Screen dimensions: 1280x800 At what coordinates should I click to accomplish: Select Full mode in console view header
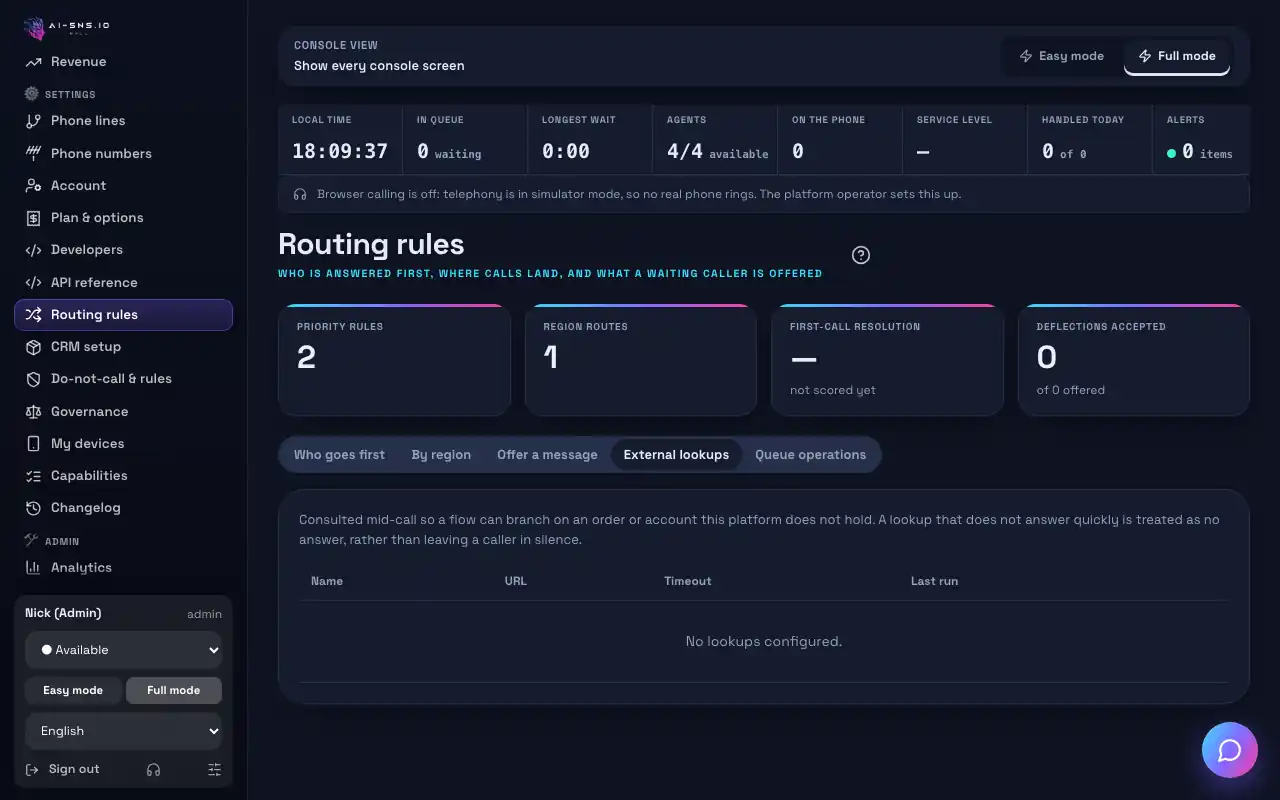point(1177,56)
